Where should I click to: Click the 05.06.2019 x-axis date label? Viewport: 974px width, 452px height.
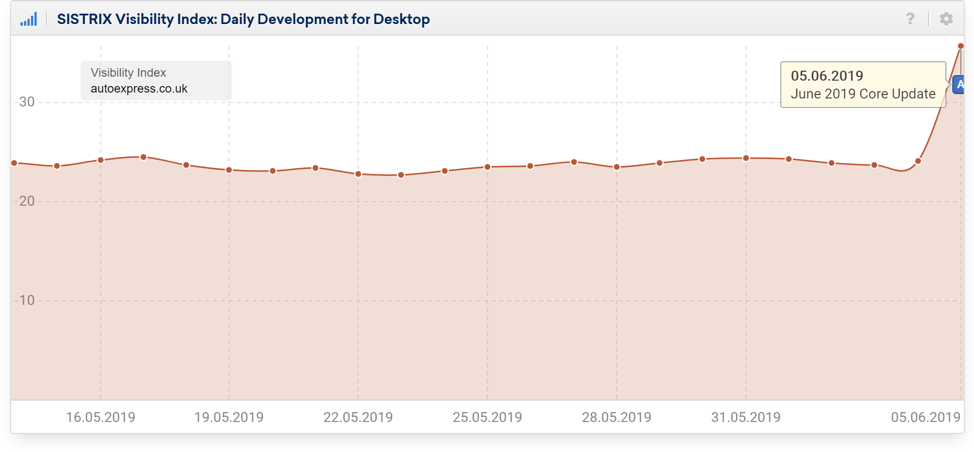click(x=925, y=417)
